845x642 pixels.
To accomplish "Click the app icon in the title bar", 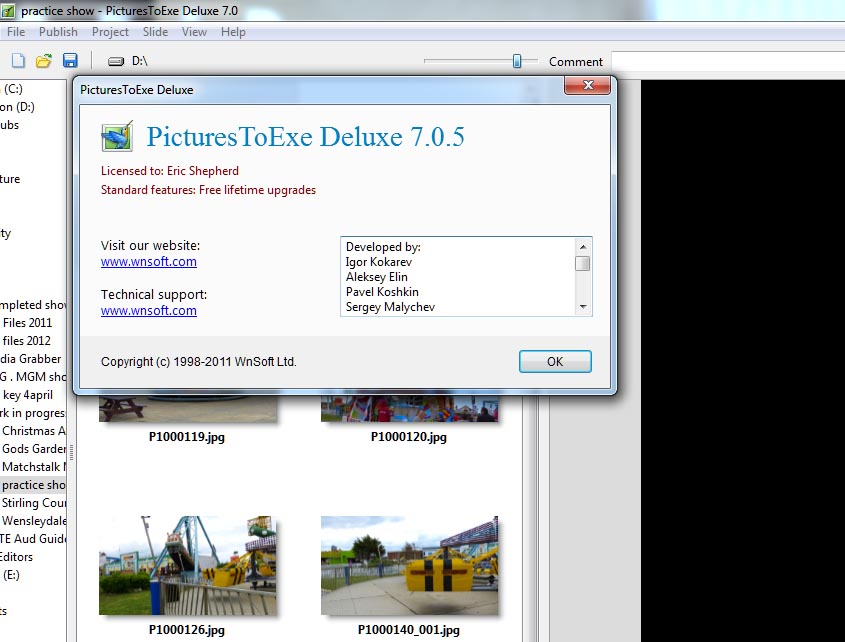I will tap(8, 10).
